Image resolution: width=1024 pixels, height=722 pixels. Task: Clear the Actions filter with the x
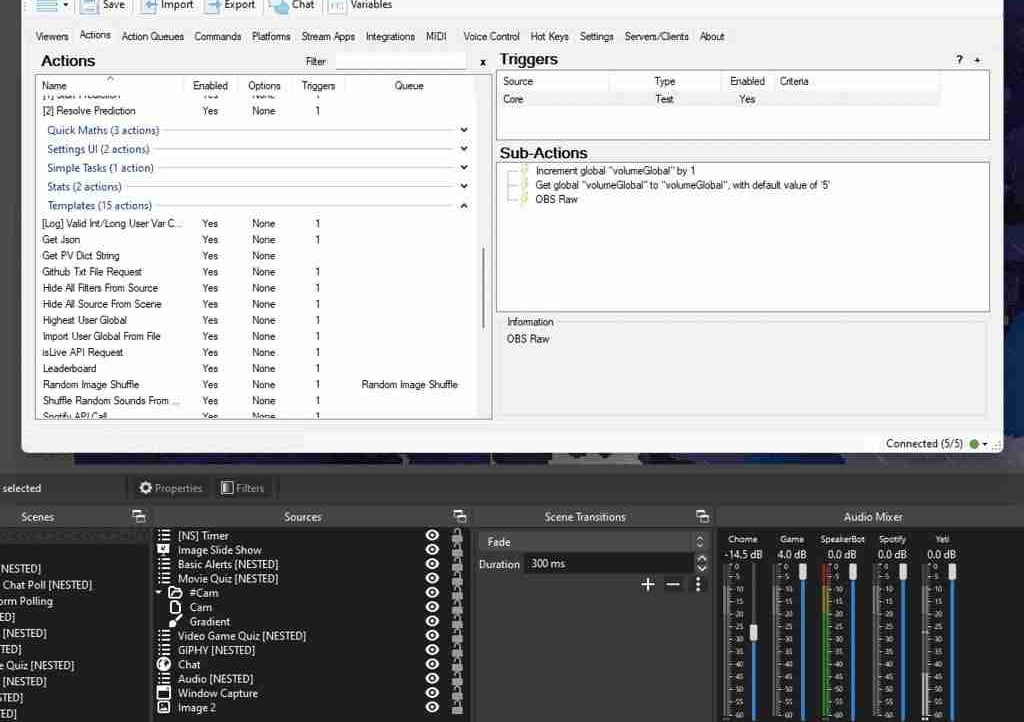coord(483,62)
